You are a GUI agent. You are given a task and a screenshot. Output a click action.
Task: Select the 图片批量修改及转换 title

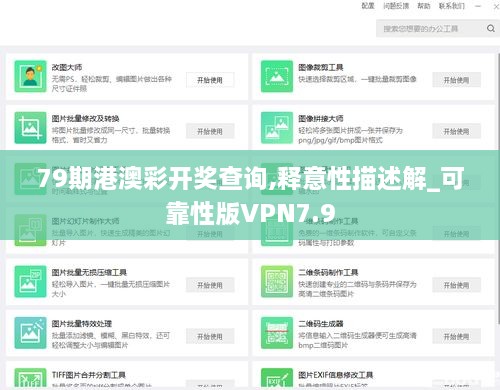click(x=85, y=118)
